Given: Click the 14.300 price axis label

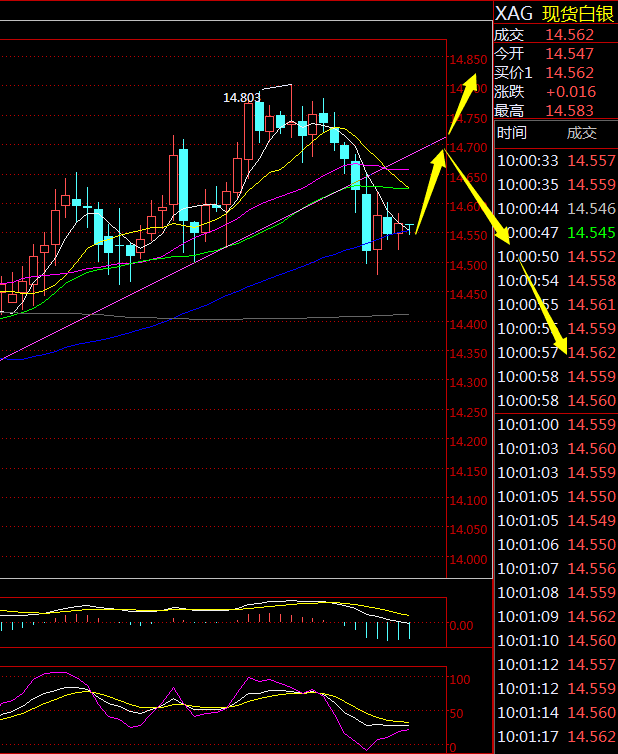Looking at the screenshot, I should click(468, 383).
